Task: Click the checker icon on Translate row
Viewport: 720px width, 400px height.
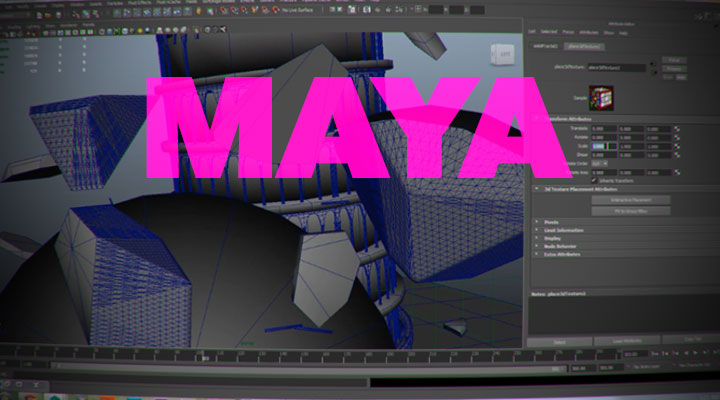Action: click(x=677, y=129)
